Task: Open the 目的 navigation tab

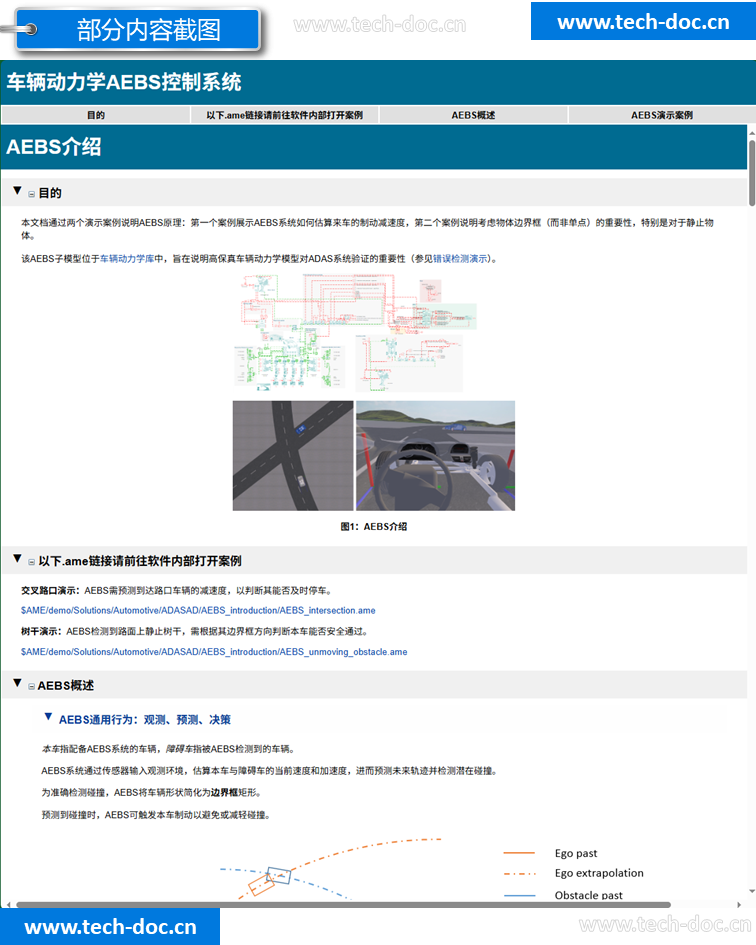Action: [x=96, y=115]
